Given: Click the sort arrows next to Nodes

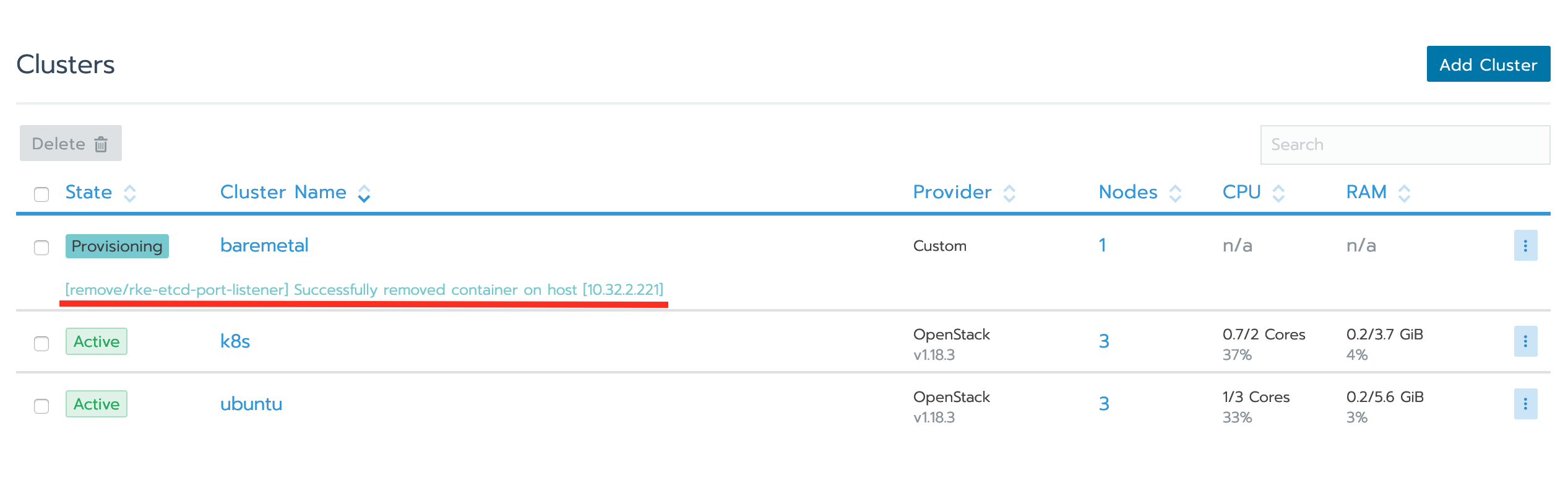Looking at the screenshot, I should tap(1175, 193).
